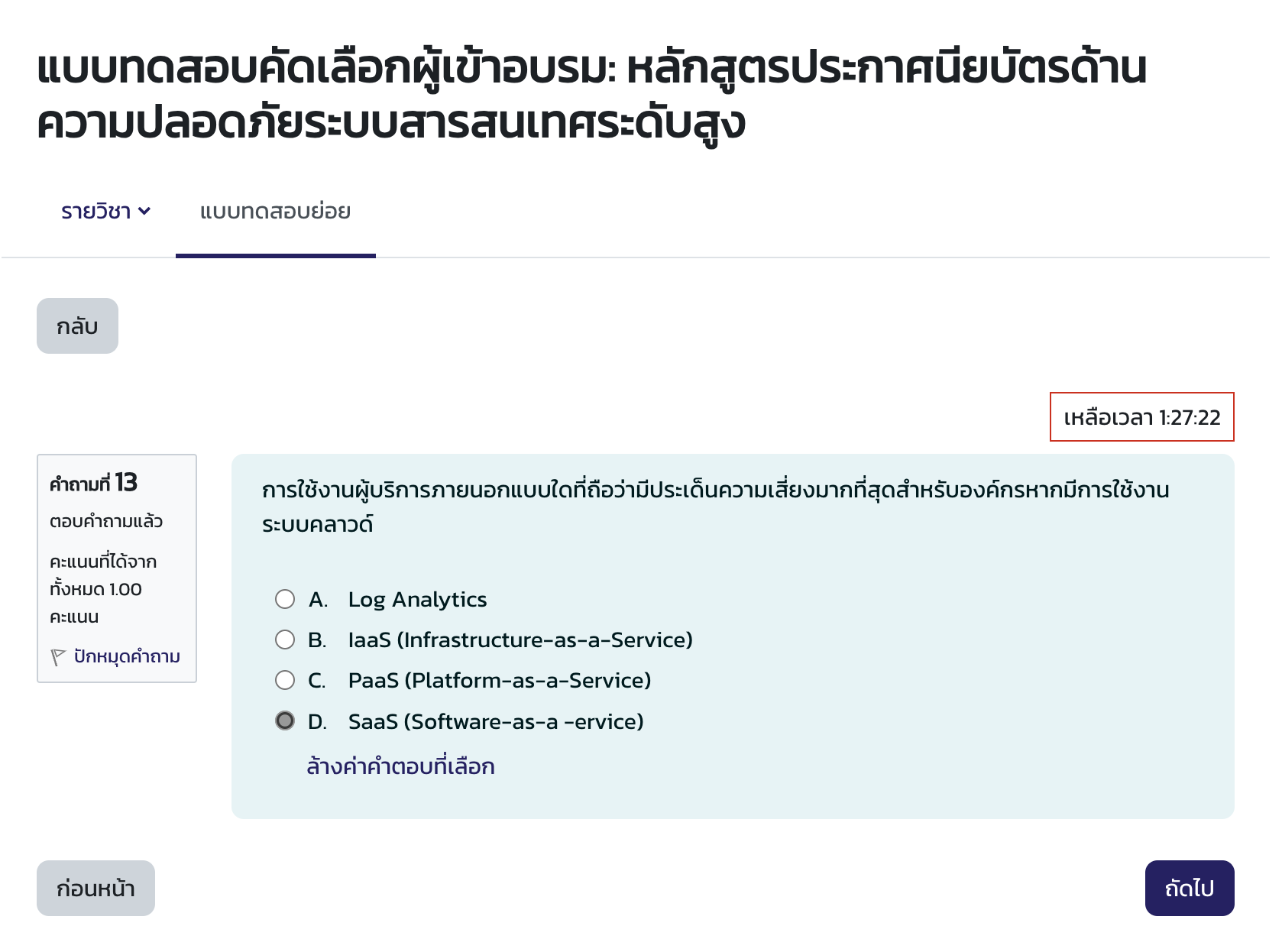Select option D SaaS
The width and height of the screenshot is (1282, 952).
[284, 720]
